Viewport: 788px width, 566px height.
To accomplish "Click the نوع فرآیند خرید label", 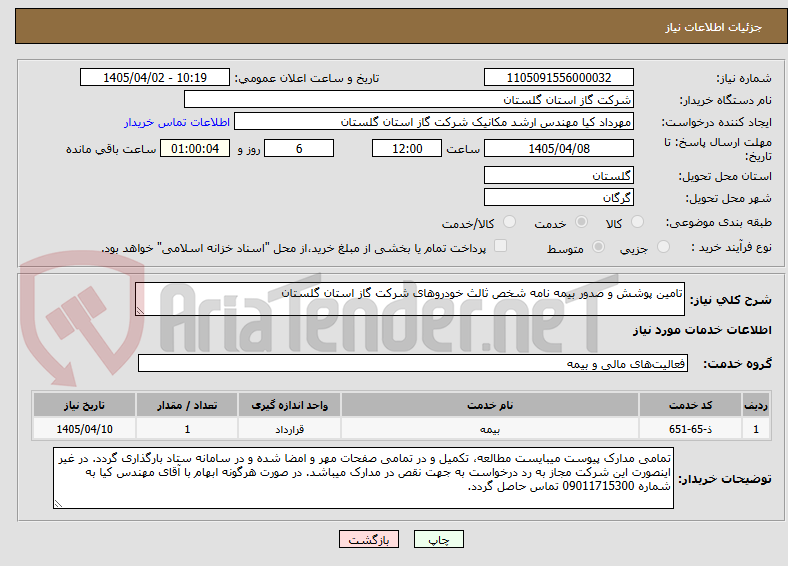I will click(x=731, y=247).
